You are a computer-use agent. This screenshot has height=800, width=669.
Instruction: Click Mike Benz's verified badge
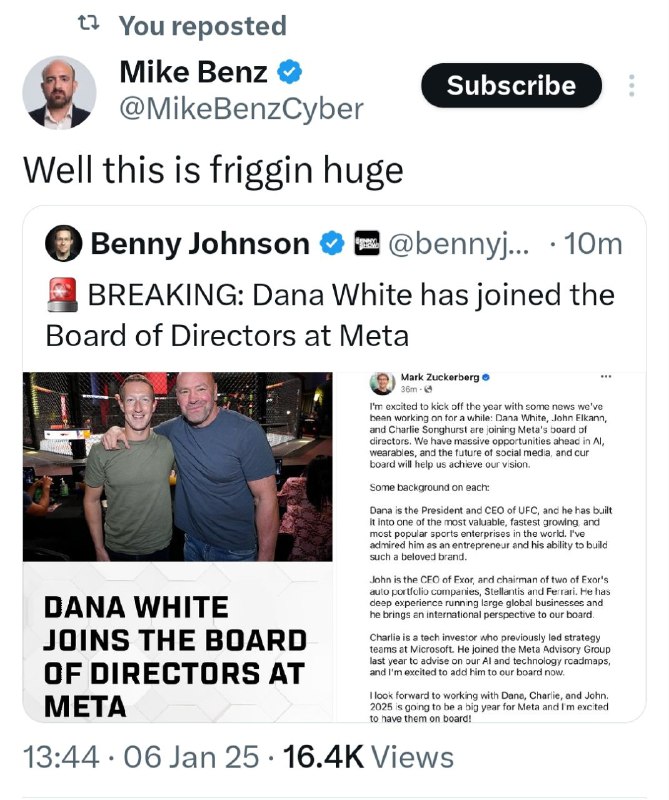(x=289, y=71)
